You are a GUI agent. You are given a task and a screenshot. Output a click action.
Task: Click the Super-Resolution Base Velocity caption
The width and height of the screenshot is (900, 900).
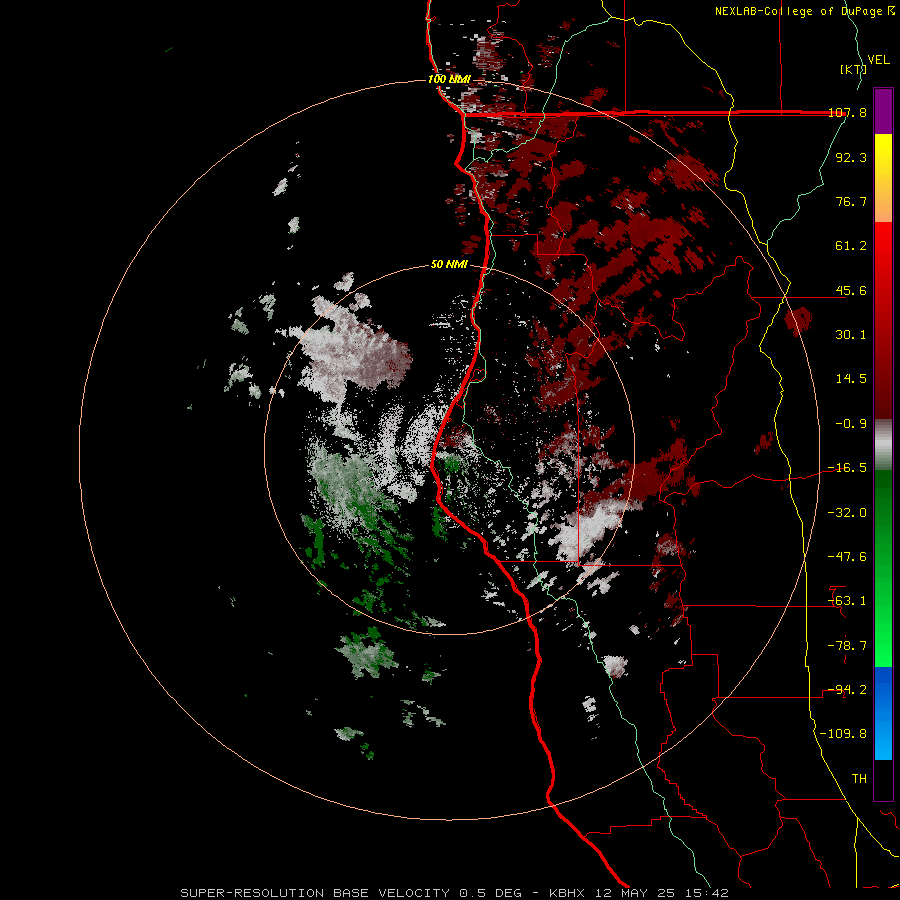pyautogui.click(x=455, y=893)
